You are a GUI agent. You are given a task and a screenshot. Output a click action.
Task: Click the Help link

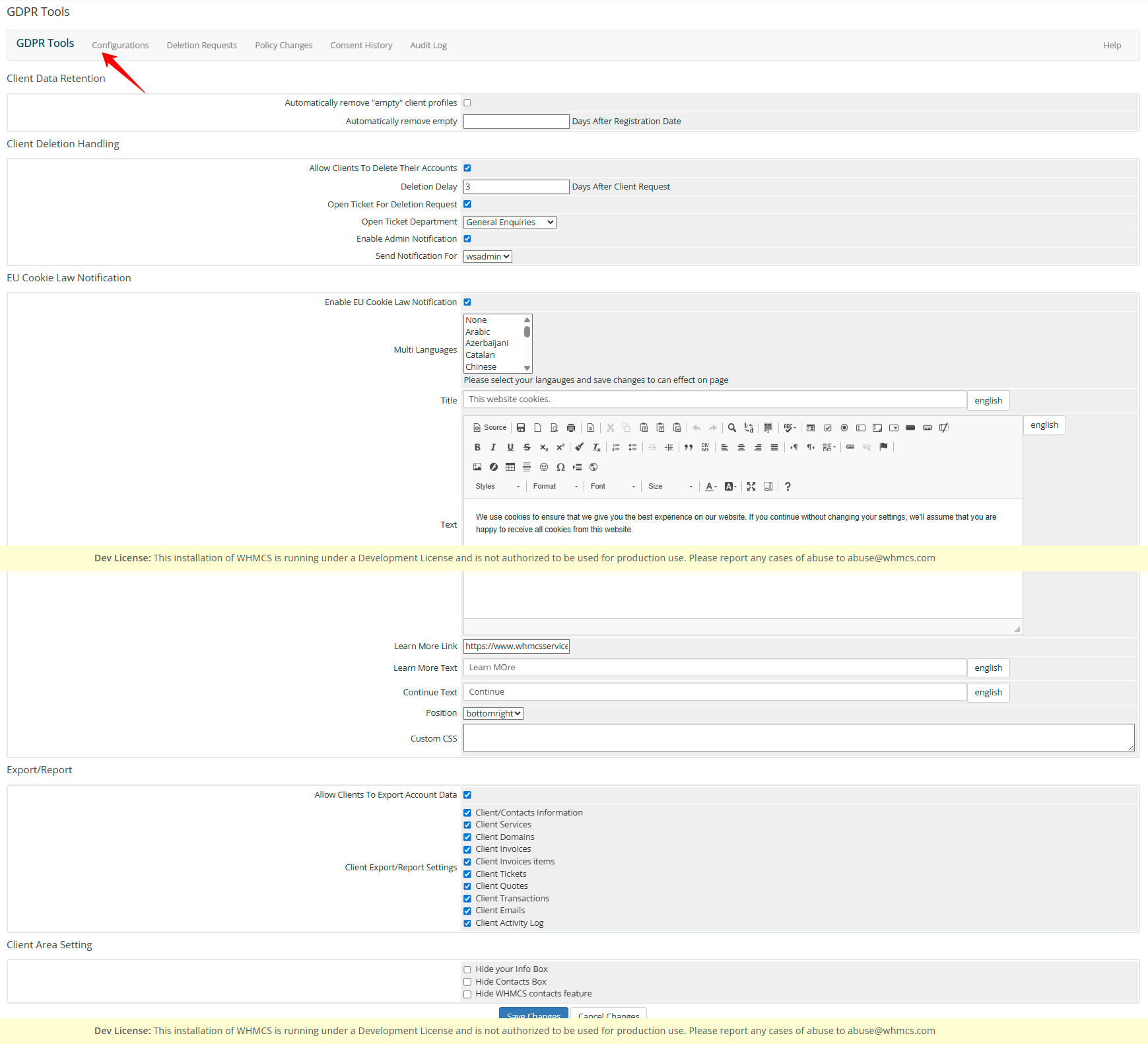pos(1112,46)
